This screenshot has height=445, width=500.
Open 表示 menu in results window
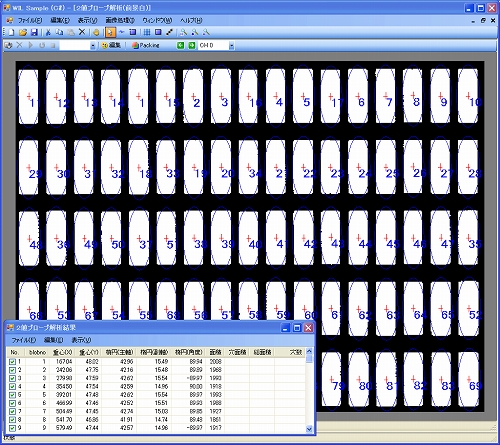[x=81, y=340]
